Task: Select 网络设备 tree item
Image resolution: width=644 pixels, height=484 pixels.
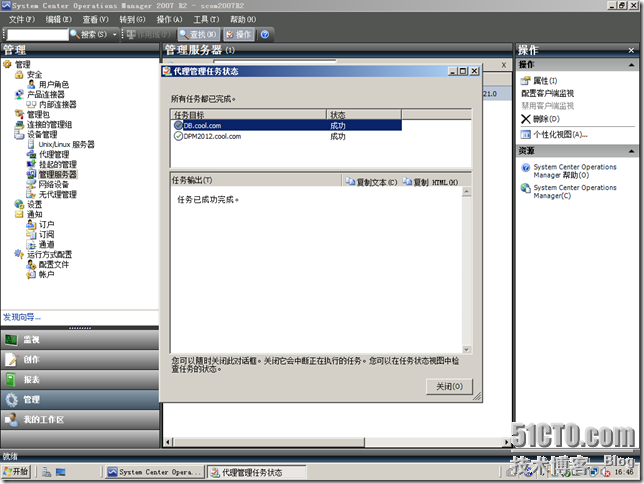Action: pos(54,184)
